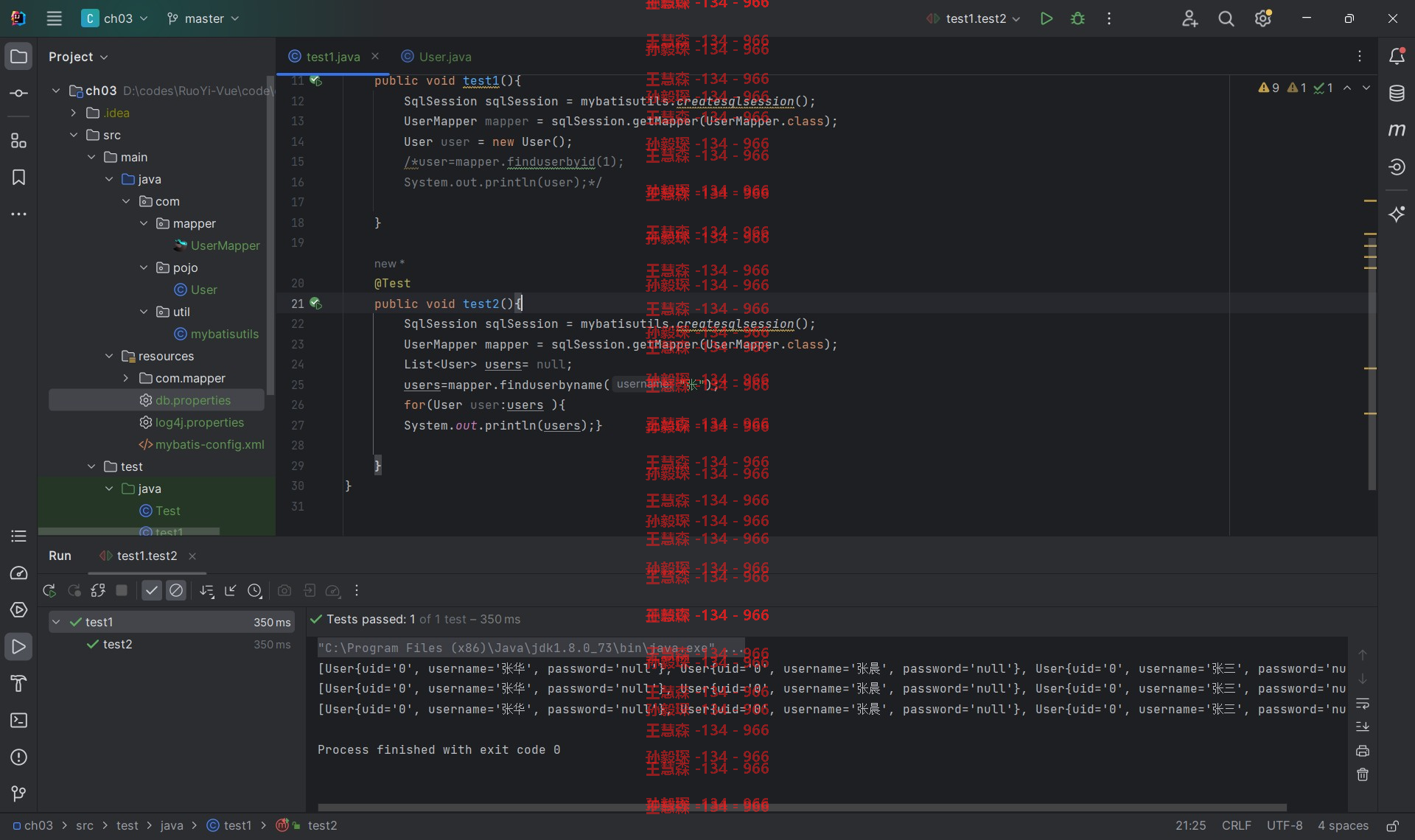This screenshot has height=840, width=1415.
Task: Stop the running process
Action: (122, 590)
